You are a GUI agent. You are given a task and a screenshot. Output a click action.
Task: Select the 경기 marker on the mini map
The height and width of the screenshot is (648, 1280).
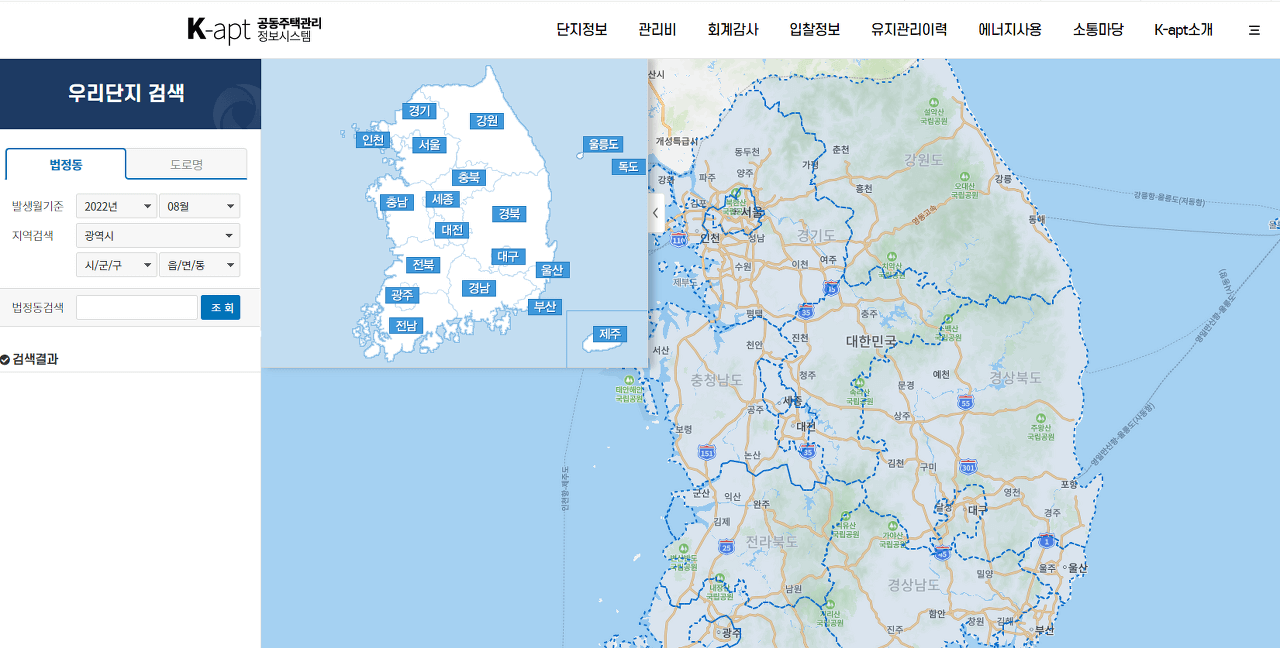click(x=420, y=111)
